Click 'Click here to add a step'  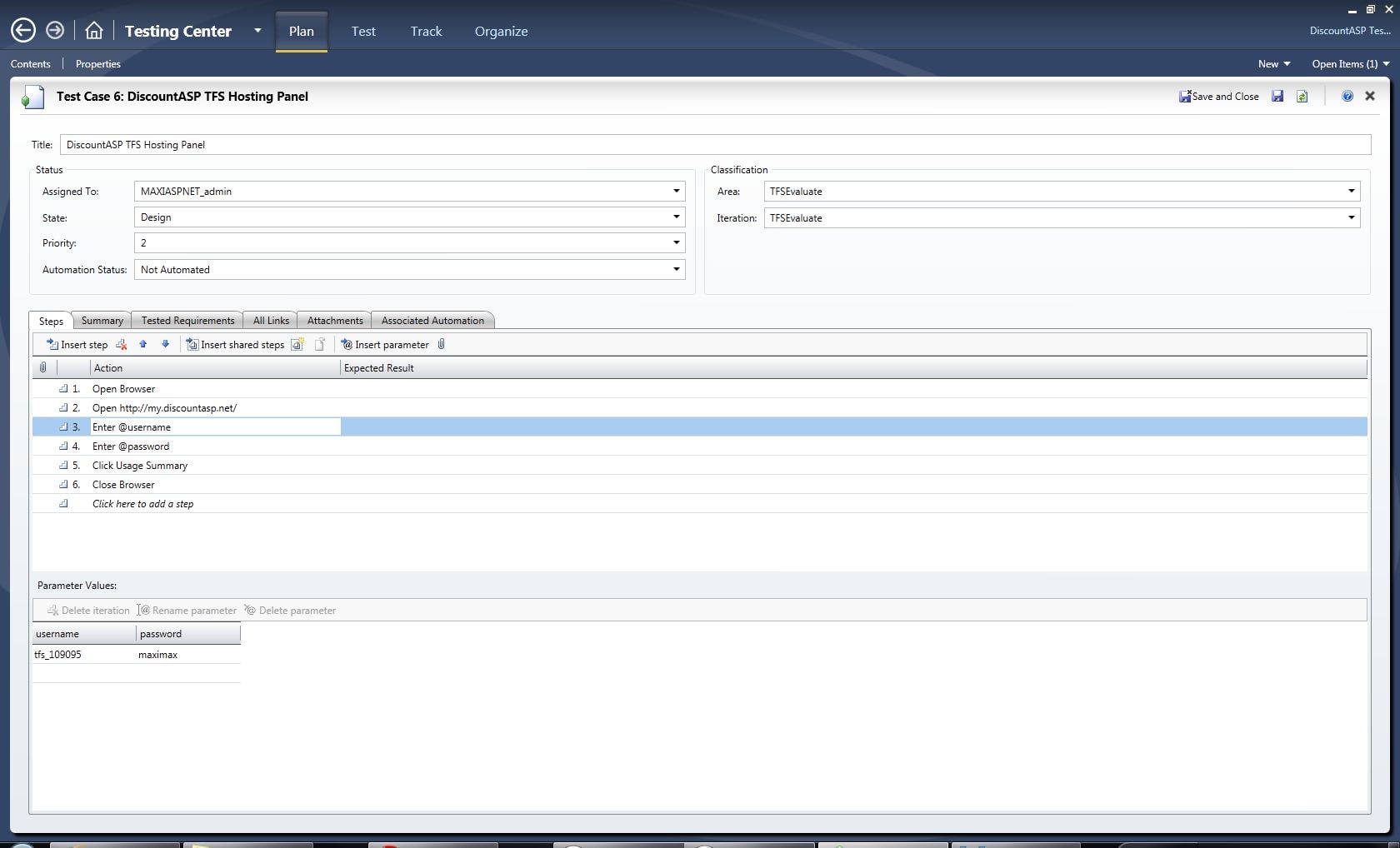coord(142,504)
